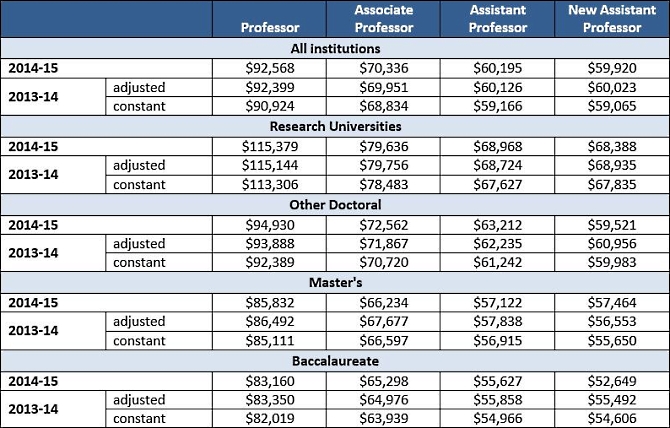
Task: Select the Research Universities section heading
Action: point(335,126)
